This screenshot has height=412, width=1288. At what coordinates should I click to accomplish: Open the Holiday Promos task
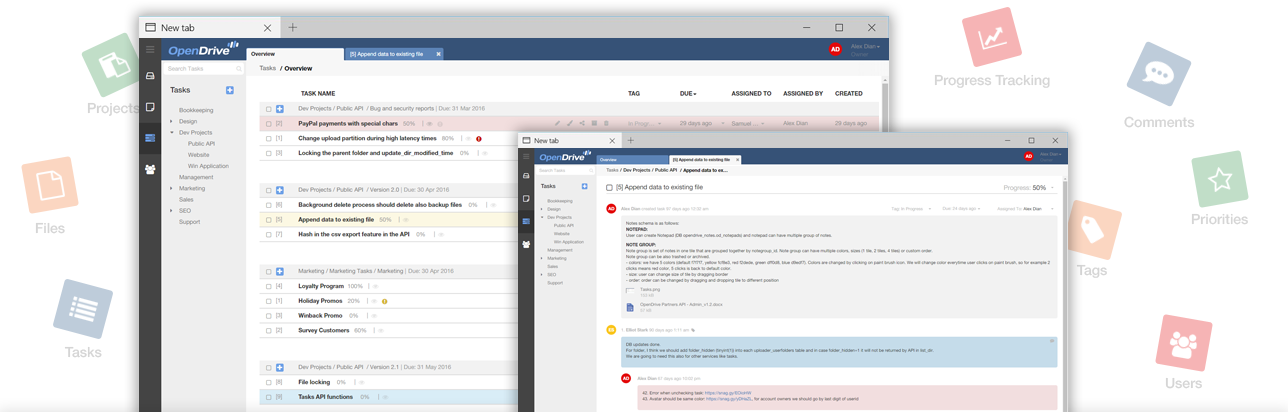click(320, 301)
